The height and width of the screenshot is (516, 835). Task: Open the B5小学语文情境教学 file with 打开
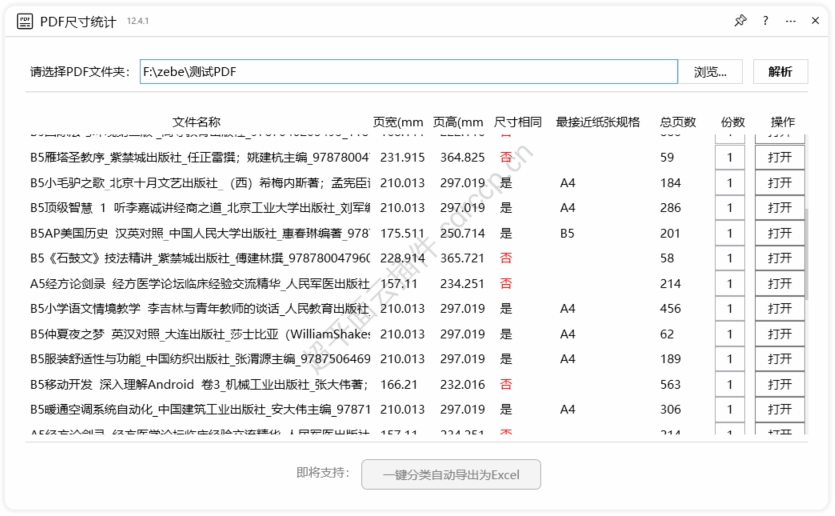click(x=780, y=308)
